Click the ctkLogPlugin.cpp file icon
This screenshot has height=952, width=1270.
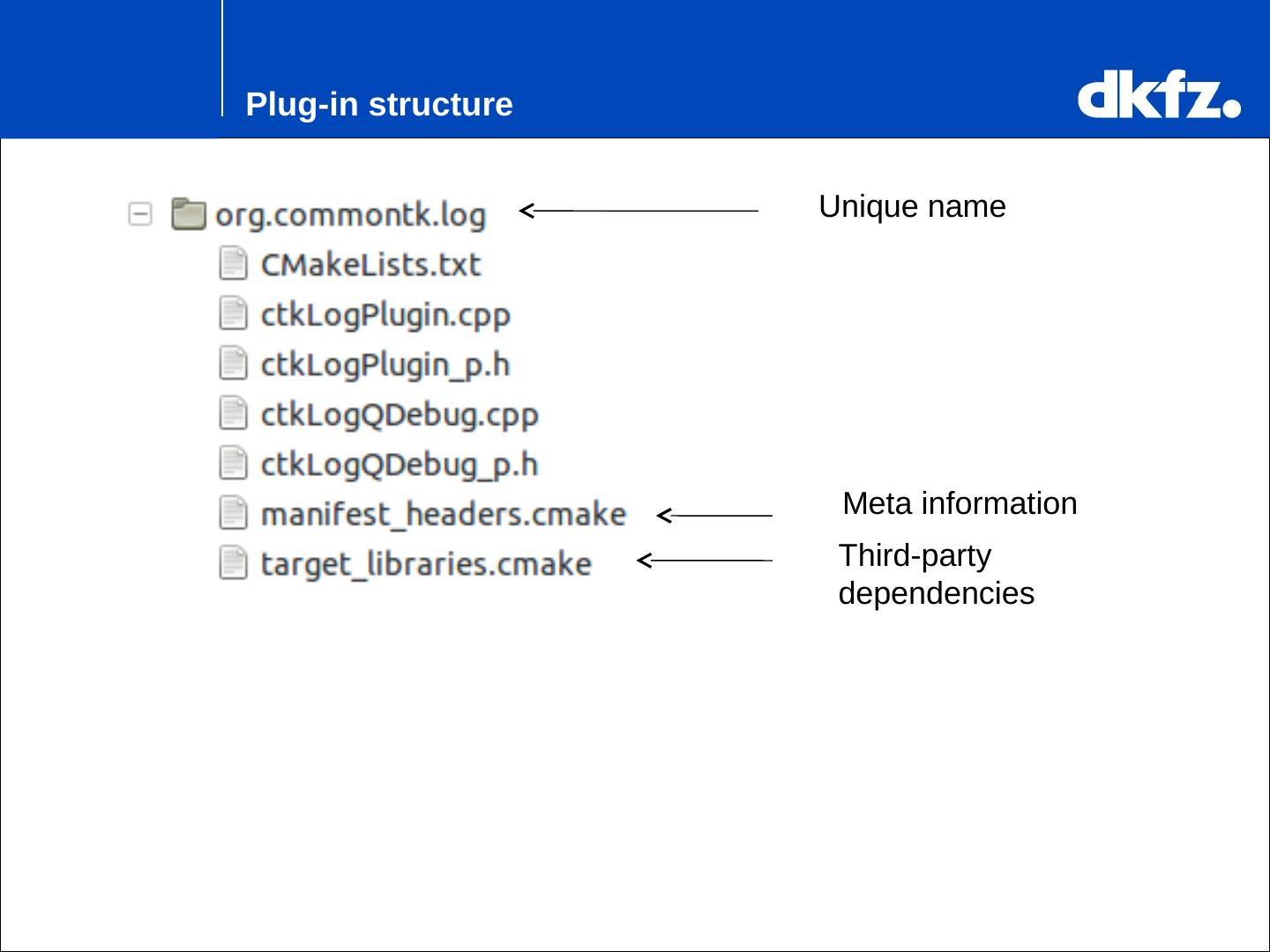233,314
